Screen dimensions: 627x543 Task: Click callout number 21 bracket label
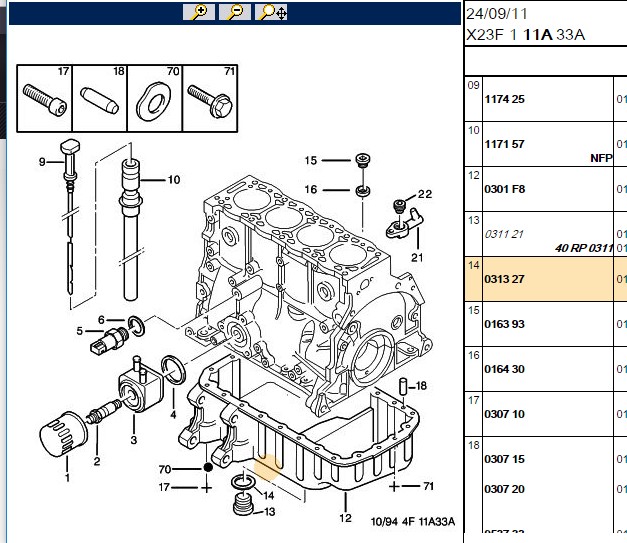point(417,258)
